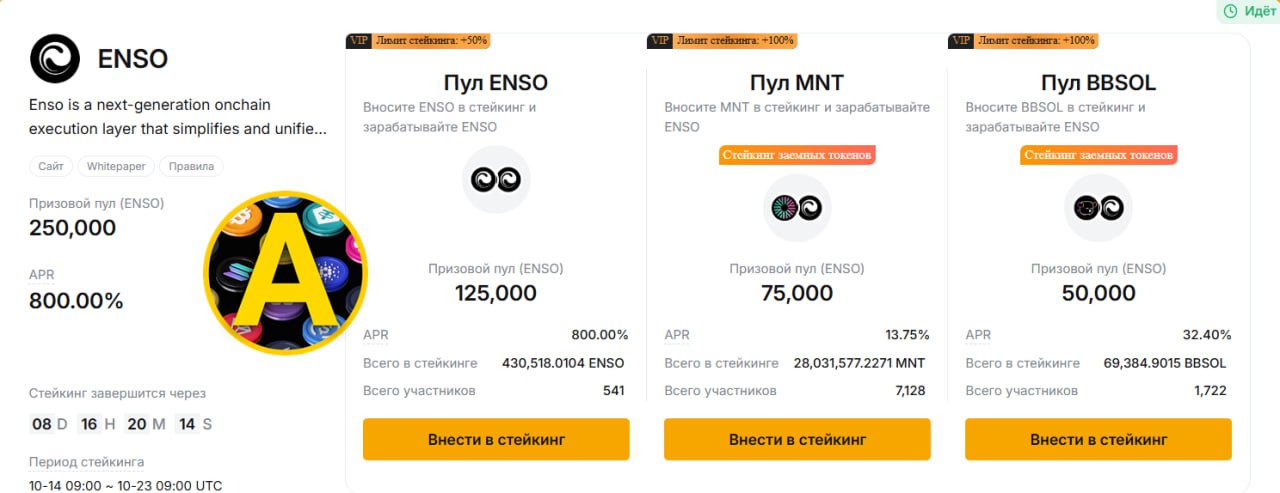Click the VIP badge on Пул MNT
The height and width of the screenshot is (493, 1280).
(660, 41)
